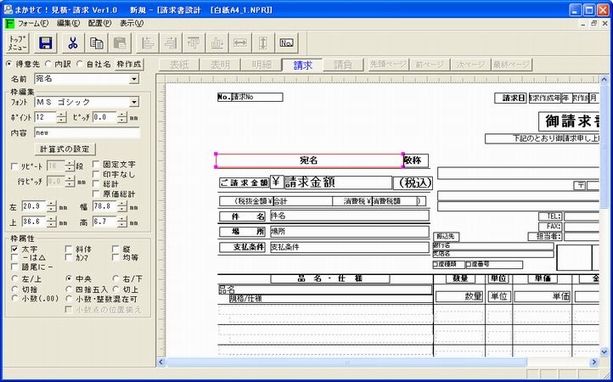613x382 pixels.
Task: Click the copy icon in the toolbar
Action: click(96, 43)
